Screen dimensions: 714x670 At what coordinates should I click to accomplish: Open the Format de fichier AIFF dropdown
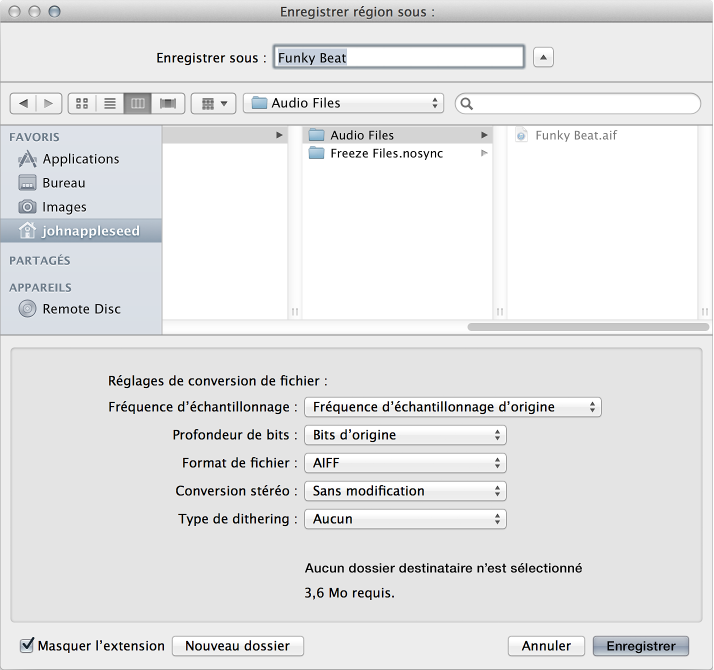(x=404, y=463)
